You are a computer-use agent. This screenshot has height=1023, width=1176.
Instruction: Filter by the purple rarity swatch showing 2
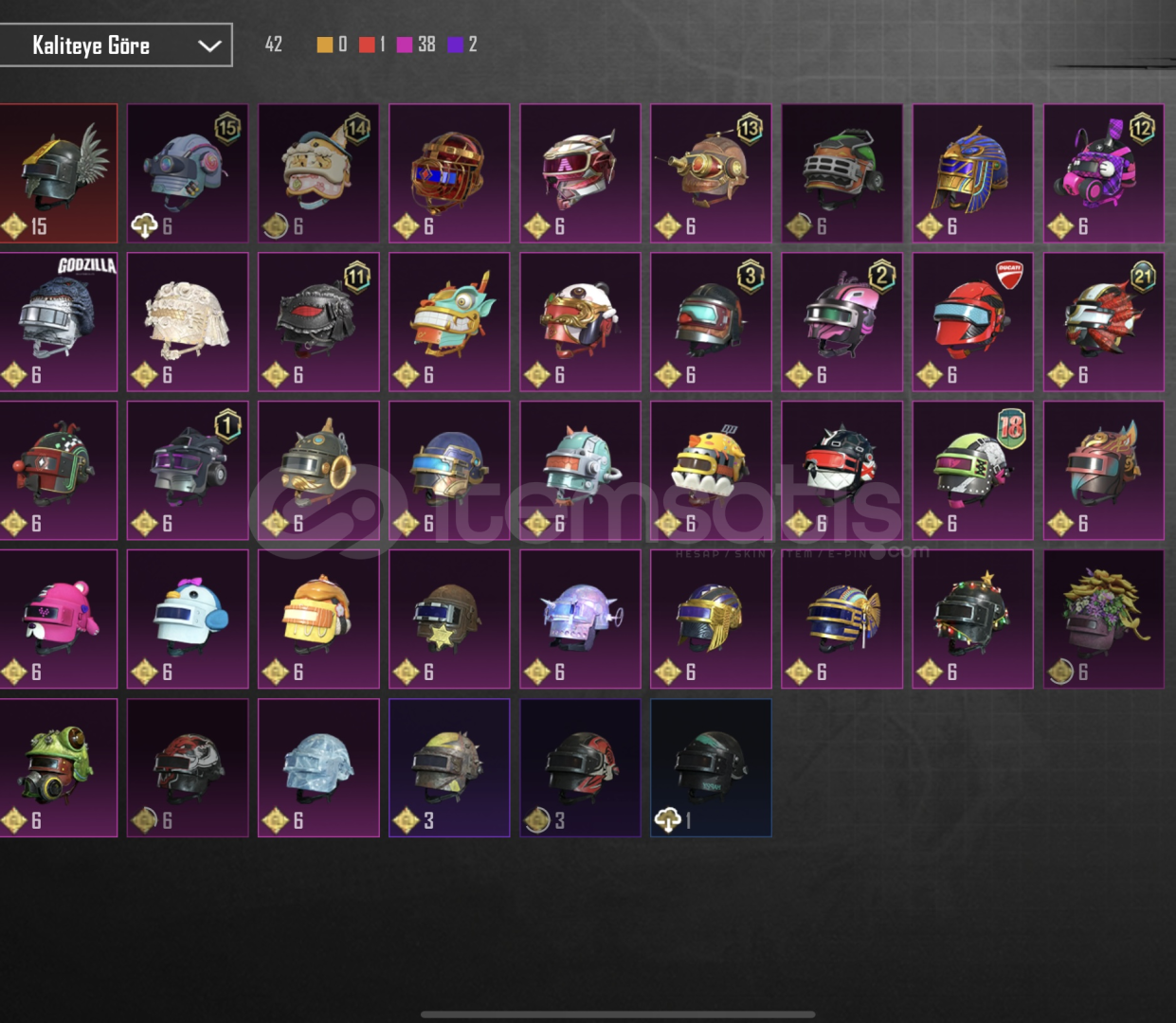(x=456, y=45)
